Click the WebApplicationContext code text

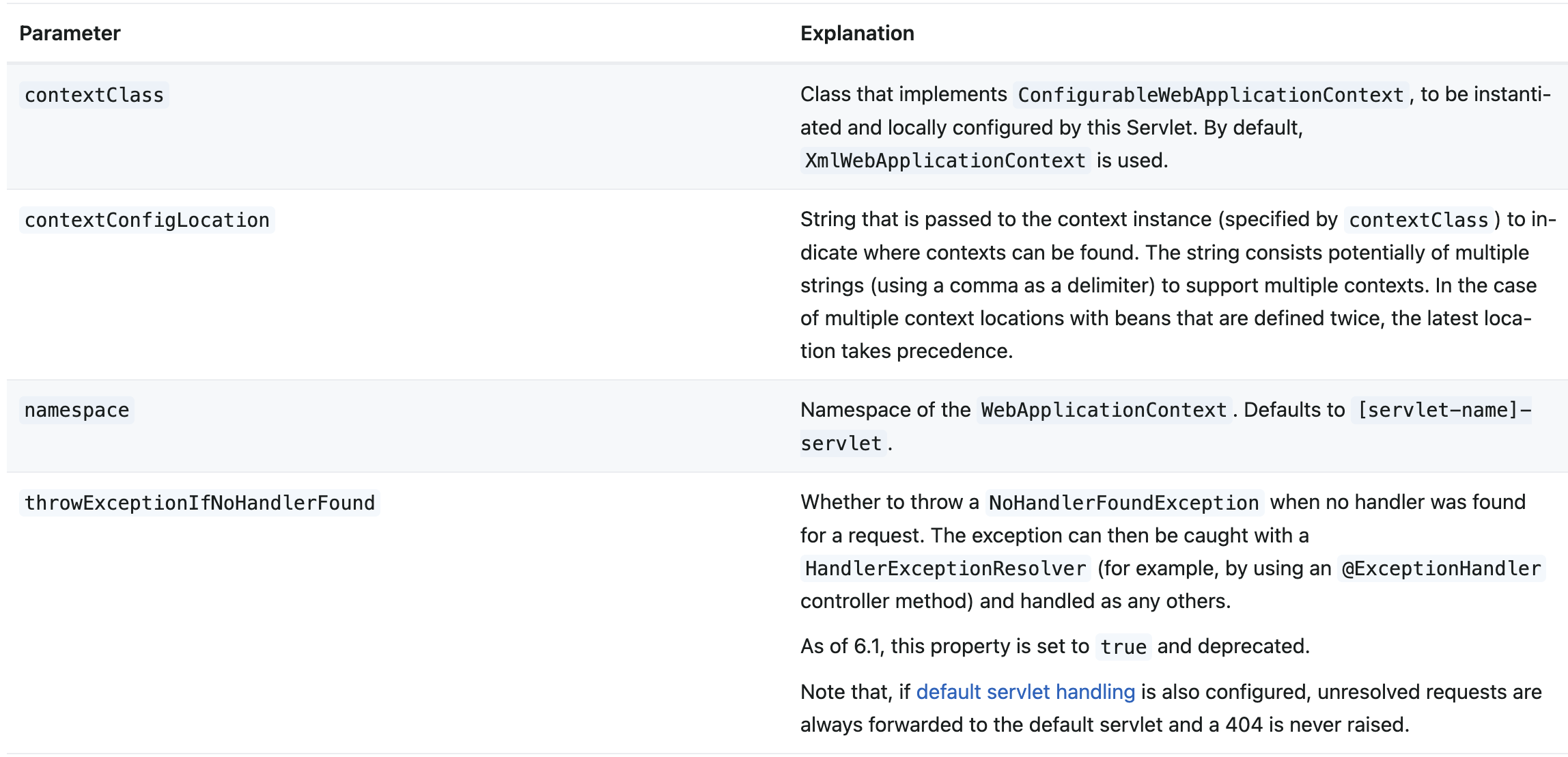pos(1104,410)
